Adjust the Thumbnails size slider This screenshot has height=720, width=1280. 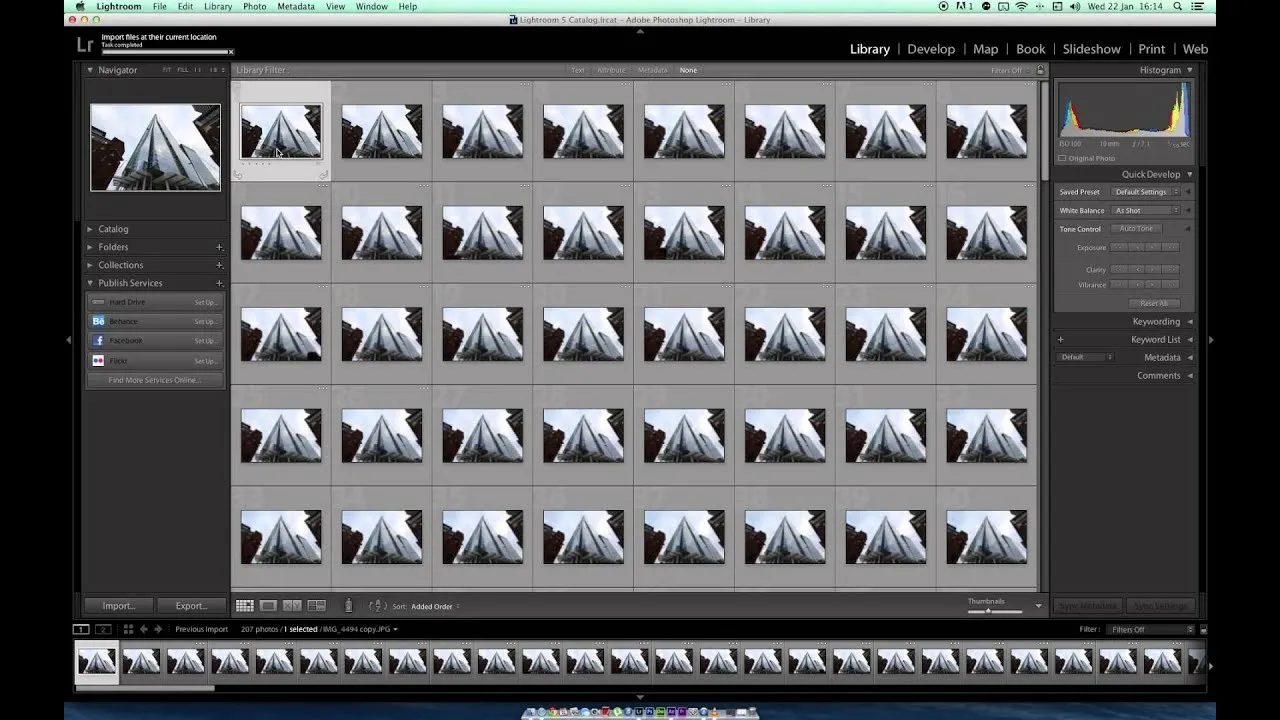coord(988,610)
